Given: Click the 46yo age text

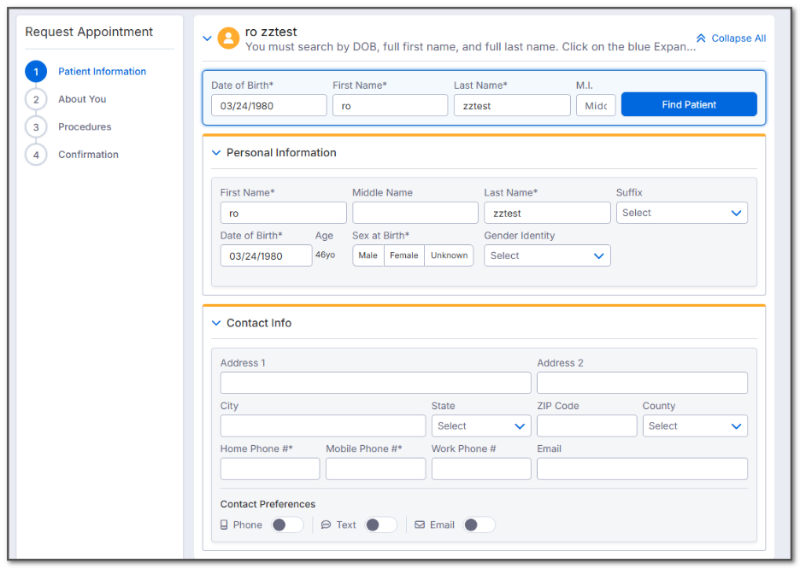Looking at the screenshot, I should click(x=325, y=255).
